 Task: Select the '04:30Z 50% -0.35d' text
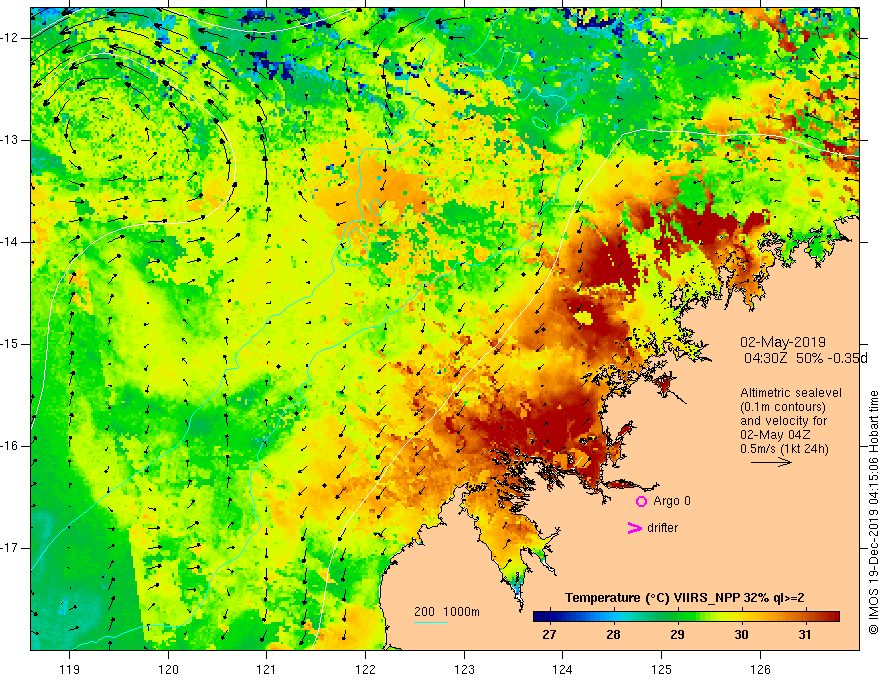806,359
